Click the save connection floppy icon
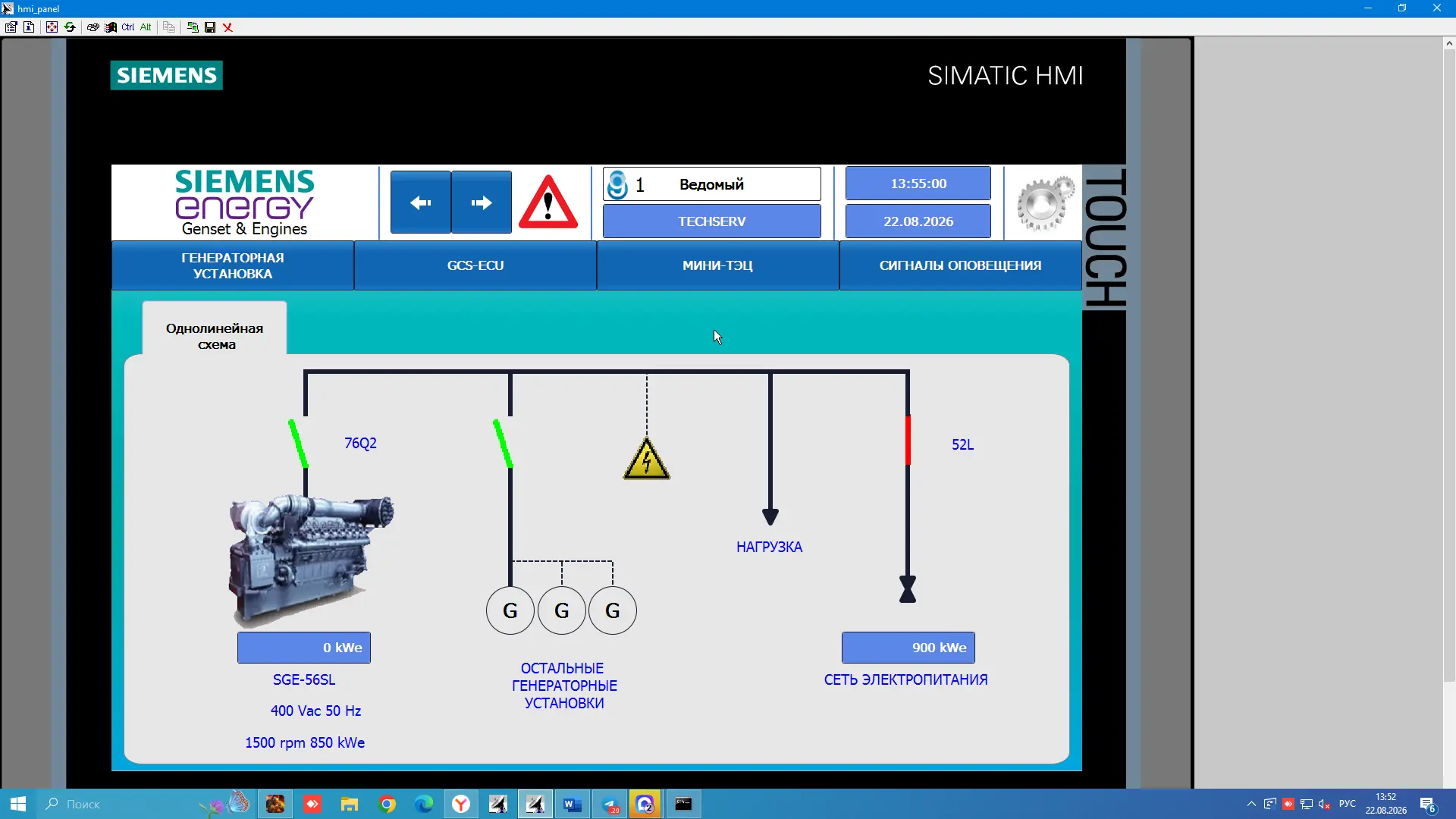The height and width of the screenshot is (819, 1456). pos(210,27)
